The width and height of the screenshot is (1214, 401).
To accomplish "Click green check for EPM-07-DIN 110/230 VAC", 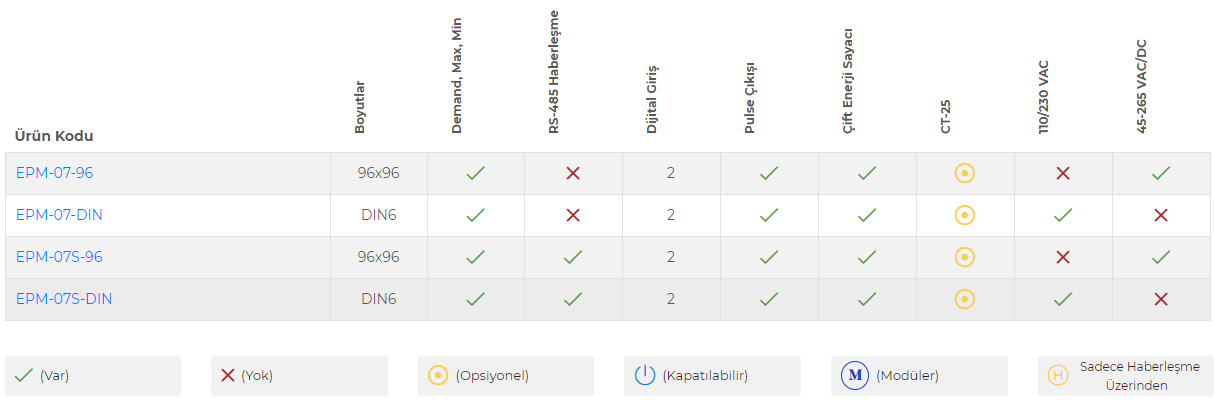I will tap(1063, 215).
